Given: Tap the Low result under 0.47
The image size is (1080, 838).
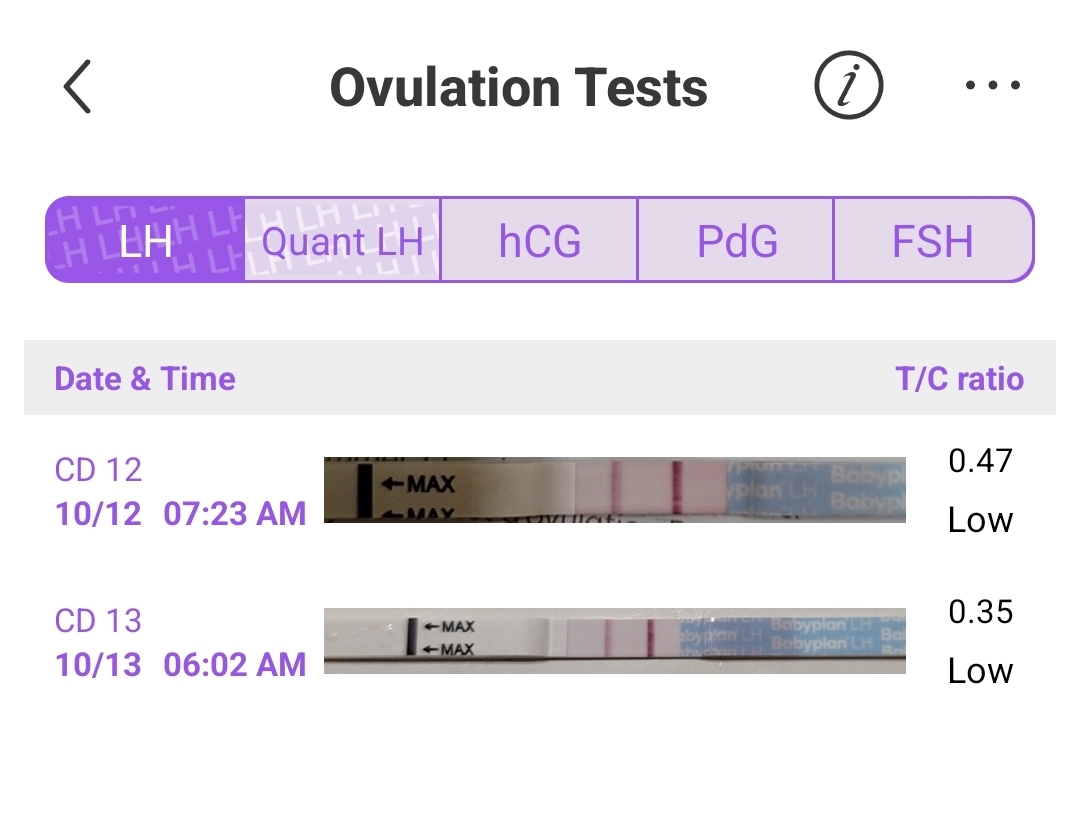Looking at the screenshot, I should click(x=980, y=520).
